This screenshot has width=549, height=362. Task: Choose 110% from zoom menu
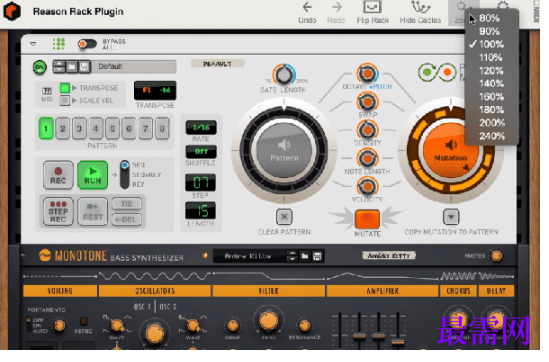pos(490,57)
